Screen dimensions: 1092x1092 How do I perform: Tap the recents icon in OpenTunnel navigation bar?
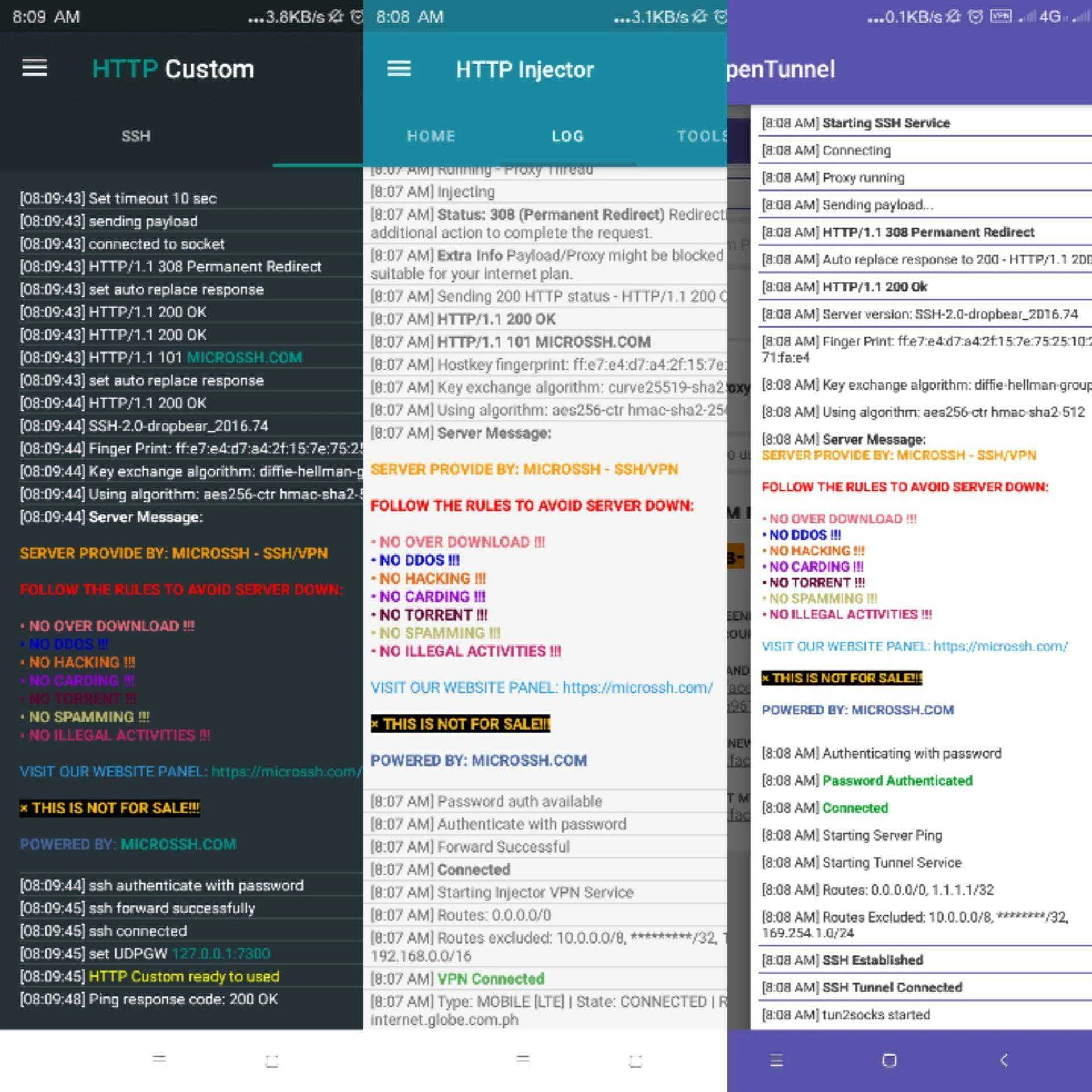click(776, 1061)
